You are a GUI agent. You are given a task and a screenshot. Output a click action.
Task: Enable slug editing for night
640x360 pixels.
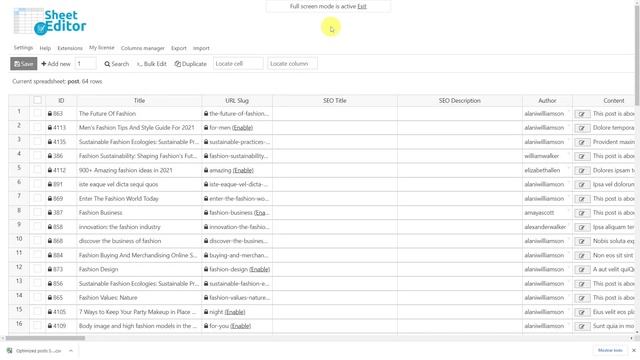[235, 312]
